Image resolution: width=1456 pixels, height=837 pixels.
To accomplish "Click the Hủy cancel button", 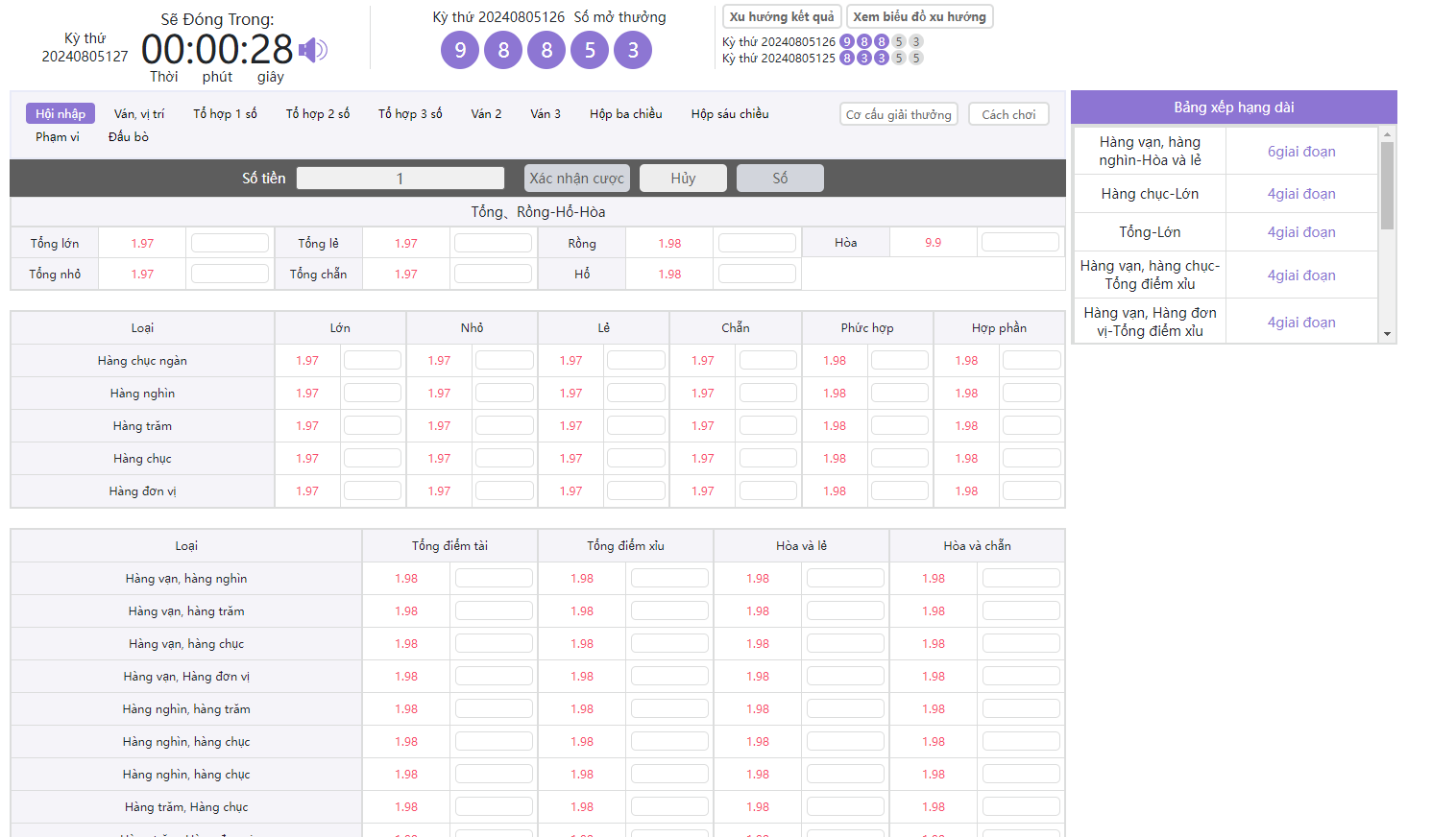I will [683, 178].
